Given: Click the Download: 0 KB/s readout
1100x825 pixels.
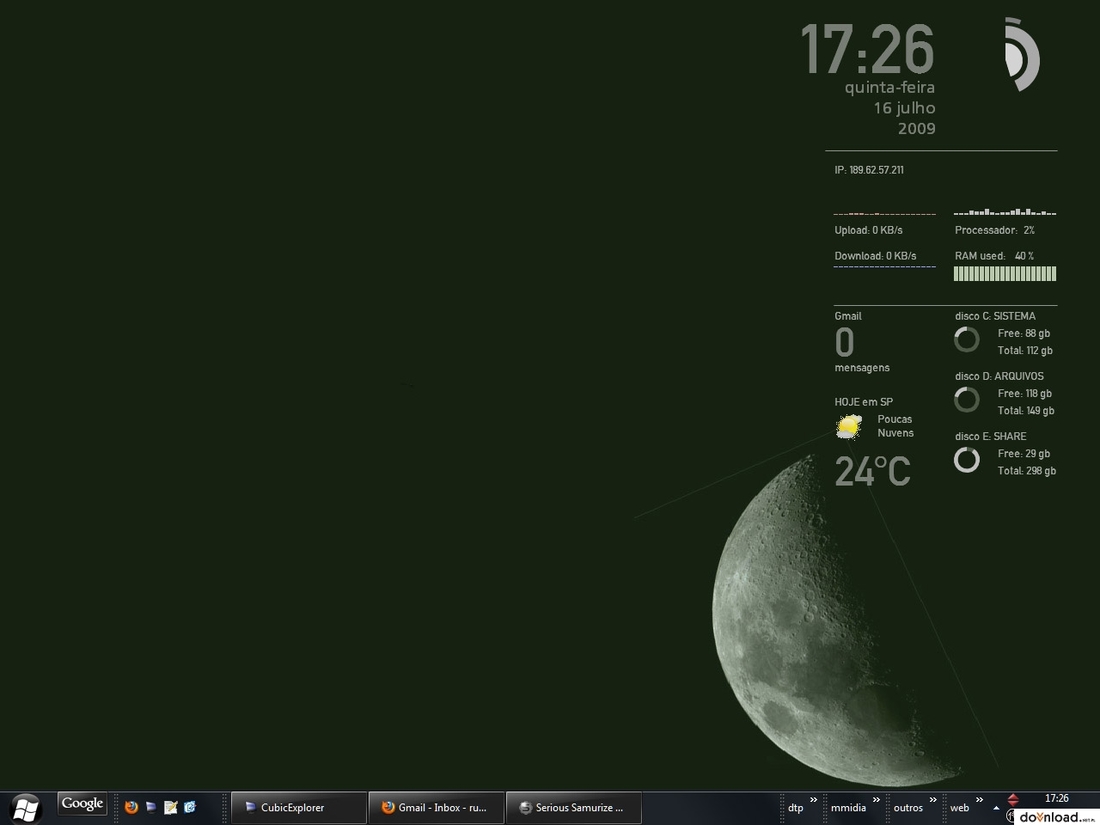Looking at the screenshot, I should pyautogui.click(x=876, y=256).
